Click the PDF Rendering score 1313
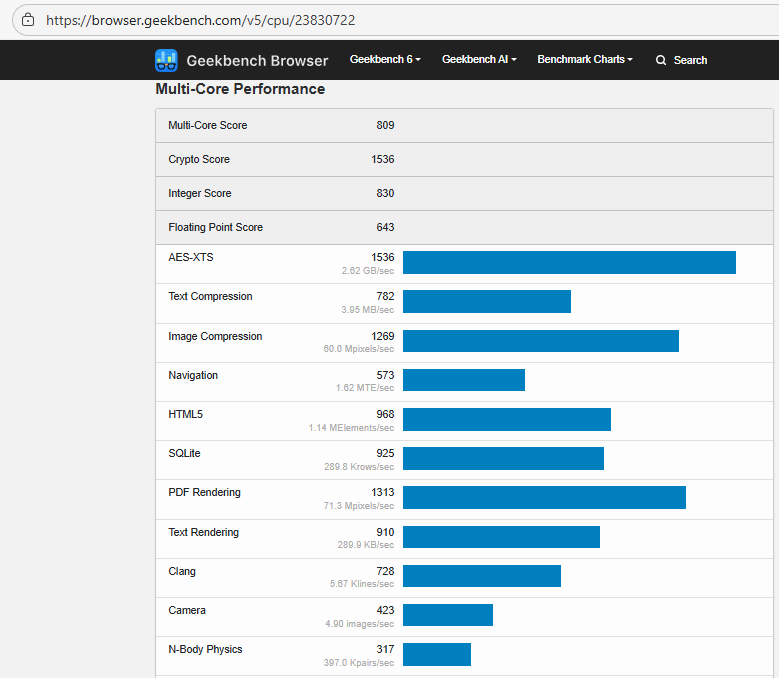This screenshot has width=779, height=678. coord(383,492)
